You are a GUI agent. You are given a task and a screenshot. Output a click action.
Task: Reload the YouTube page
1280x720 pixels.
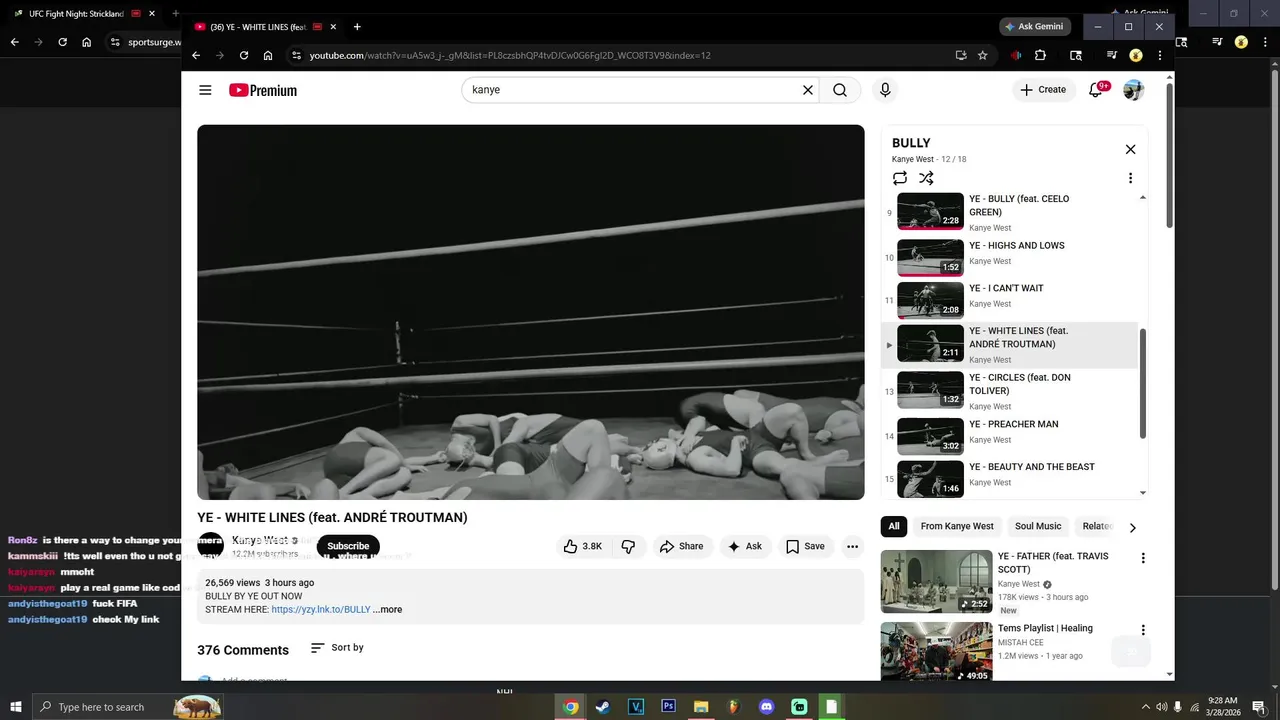(243, 55)
